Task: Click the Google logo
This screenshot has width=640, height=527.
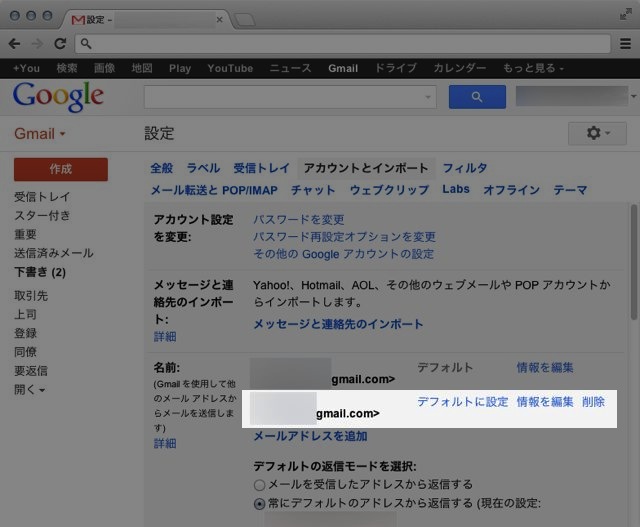Action: pos(58,96)
